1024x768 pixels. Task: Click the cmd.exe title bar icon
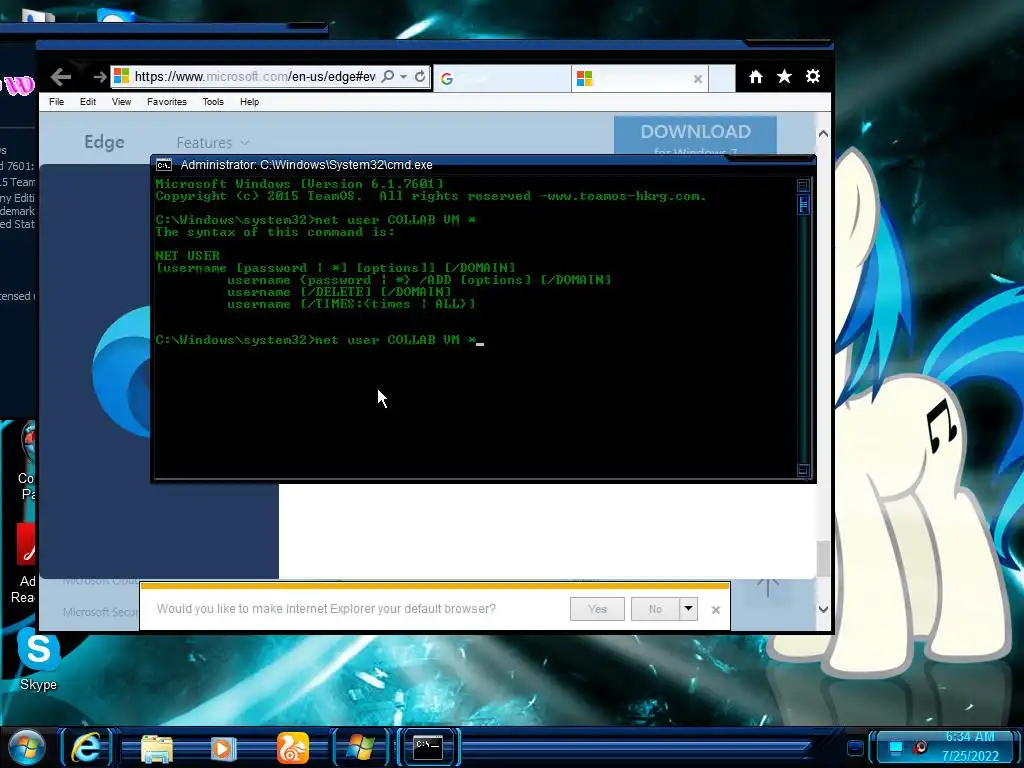point(164,165)
